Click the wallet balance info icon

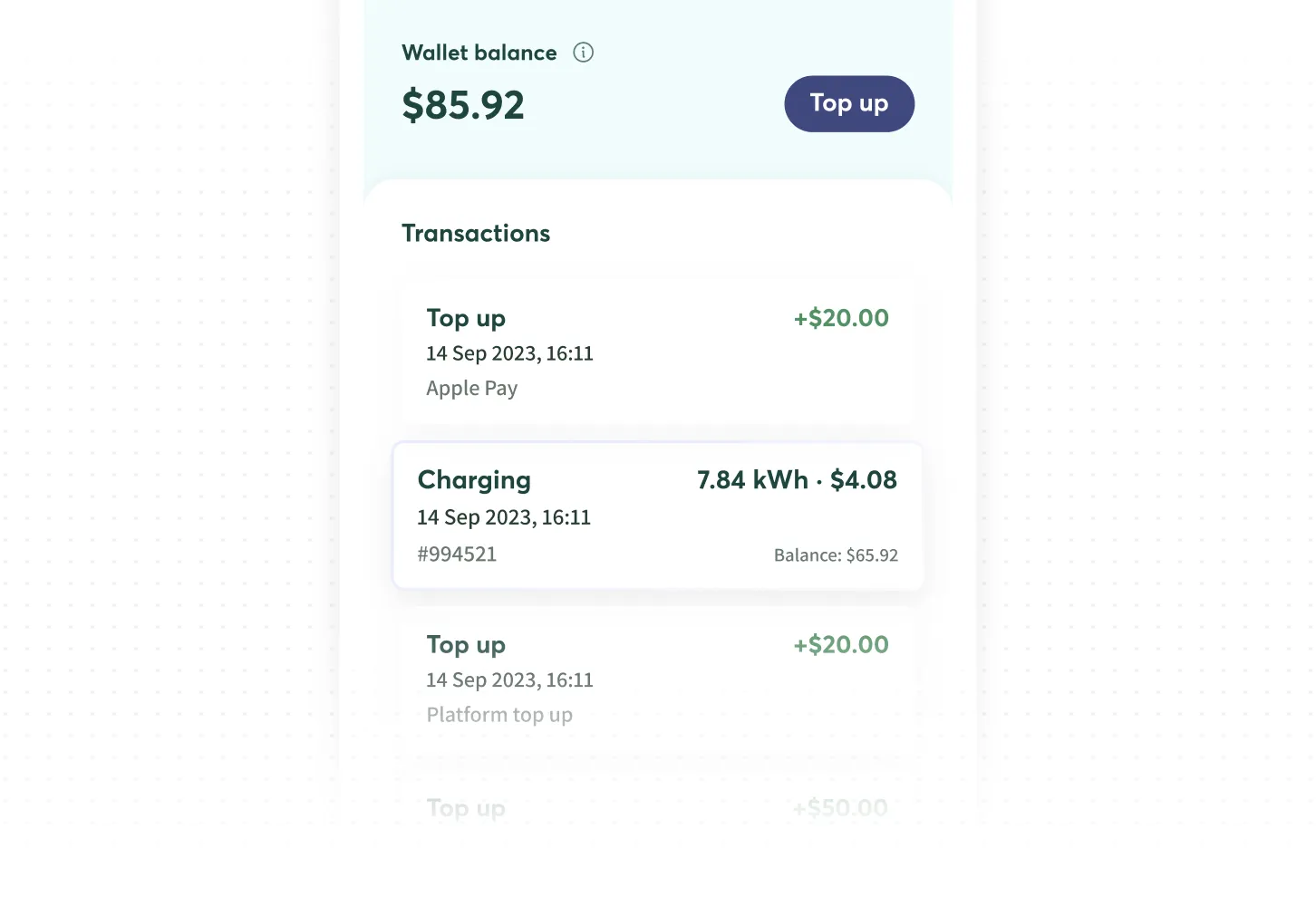(x=584, y=53)
